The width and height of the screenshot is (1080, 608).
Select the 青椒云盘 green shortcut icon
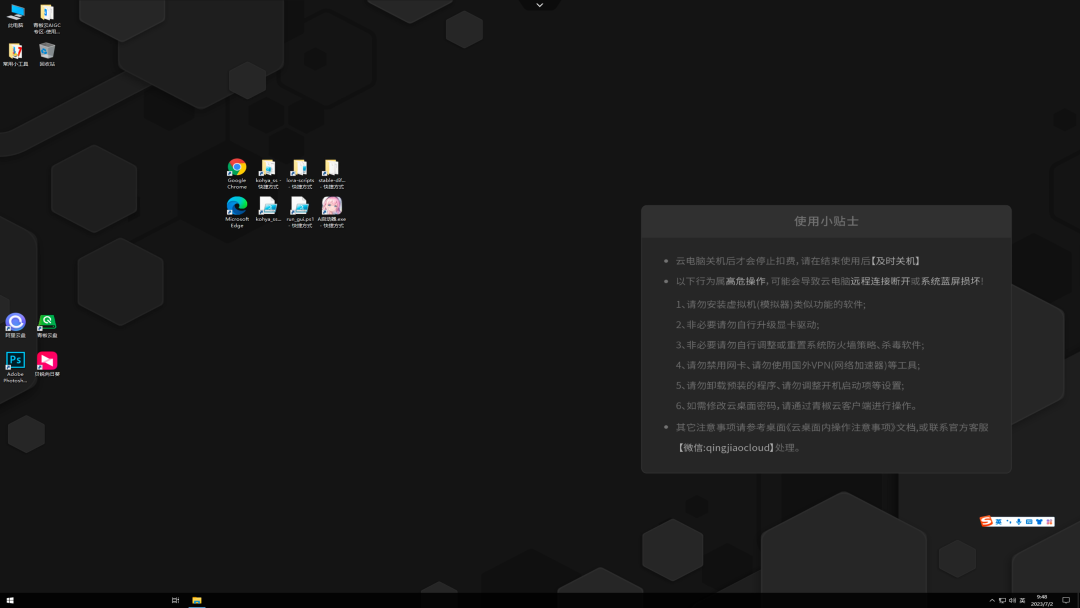(x=47, y=325)
